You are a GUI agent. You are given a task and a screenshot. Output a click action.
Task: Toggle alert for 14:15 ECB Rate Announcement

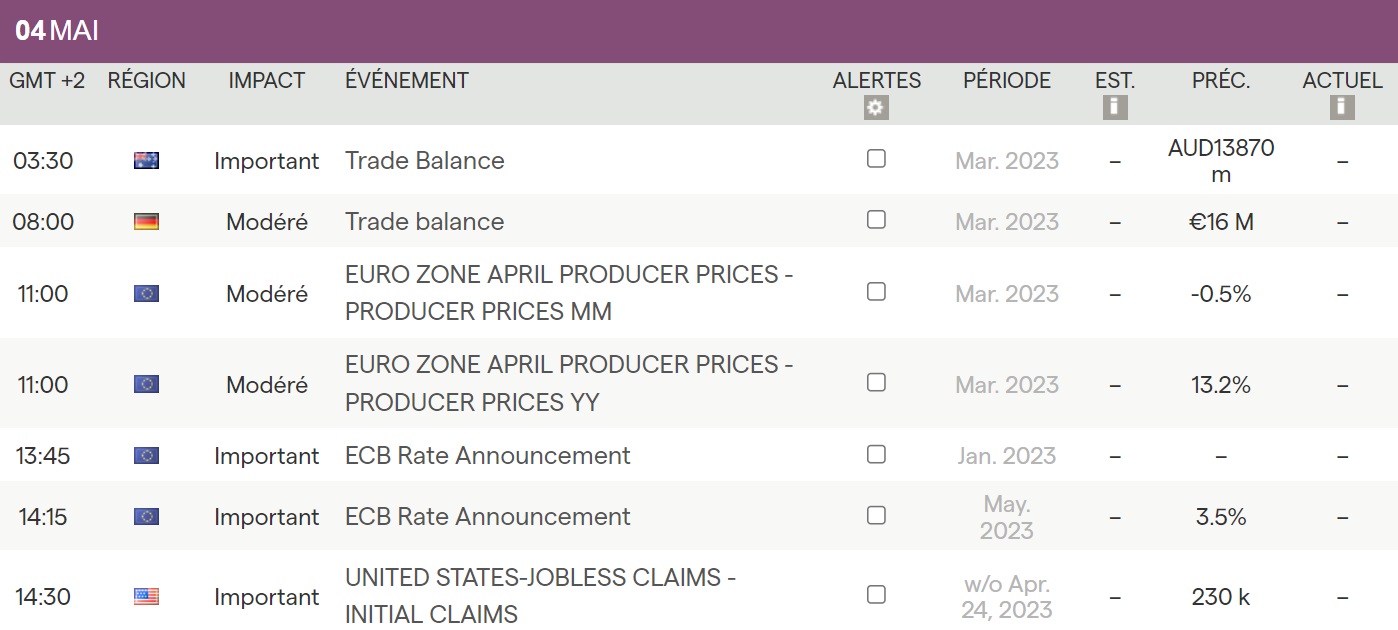tap(876, 515)
